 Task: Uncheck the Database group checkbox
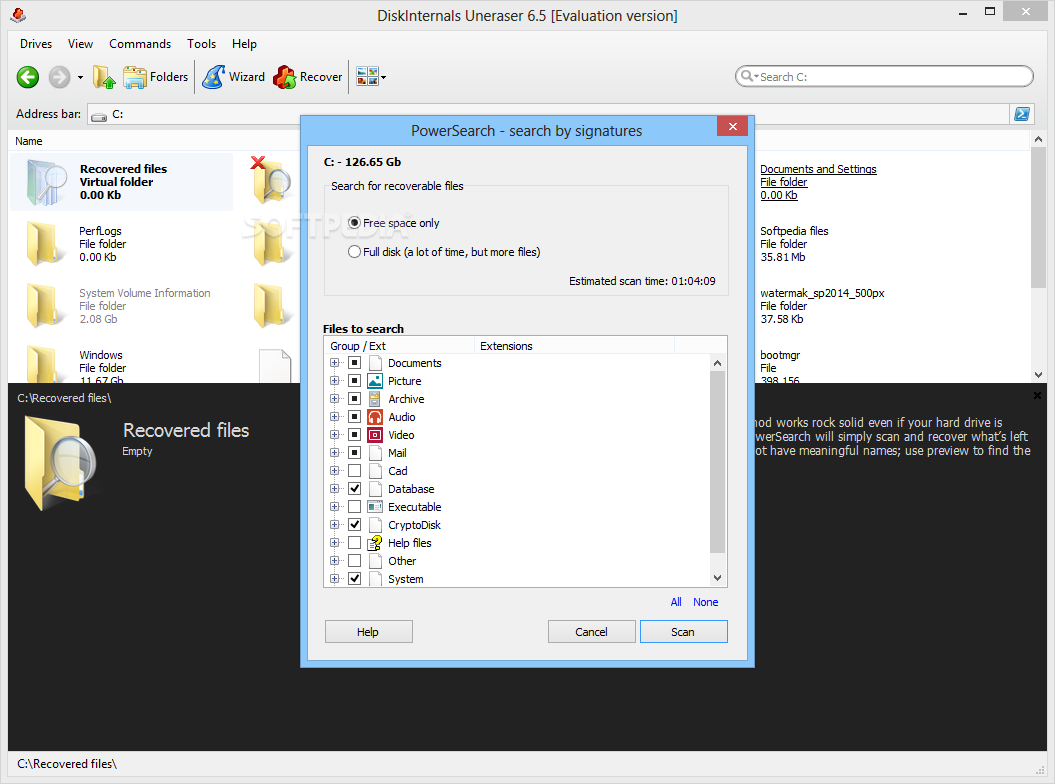pyautogui.click(x=355, y=489)
